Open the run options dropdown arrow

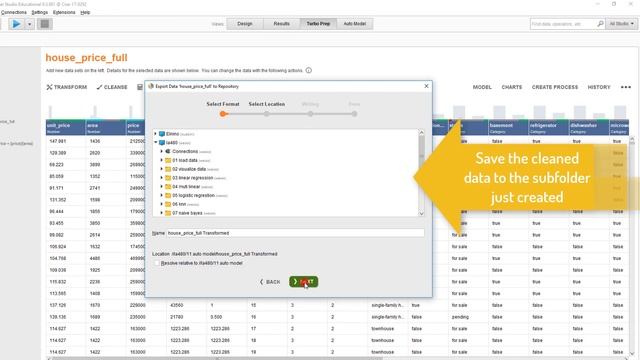point(29,24)
